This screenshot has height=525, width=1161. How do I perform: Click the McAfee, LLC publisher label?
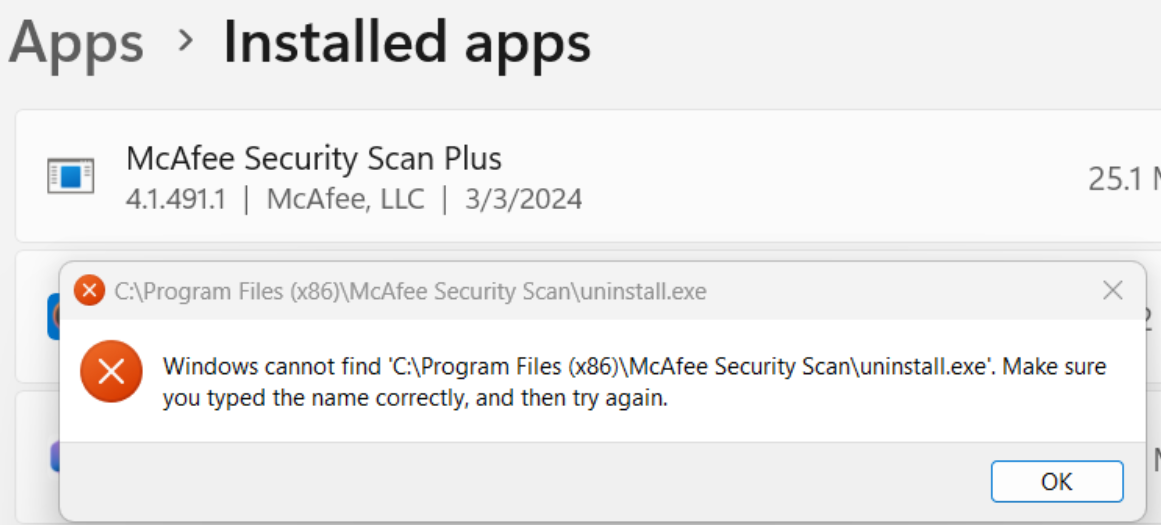(345, 199)
